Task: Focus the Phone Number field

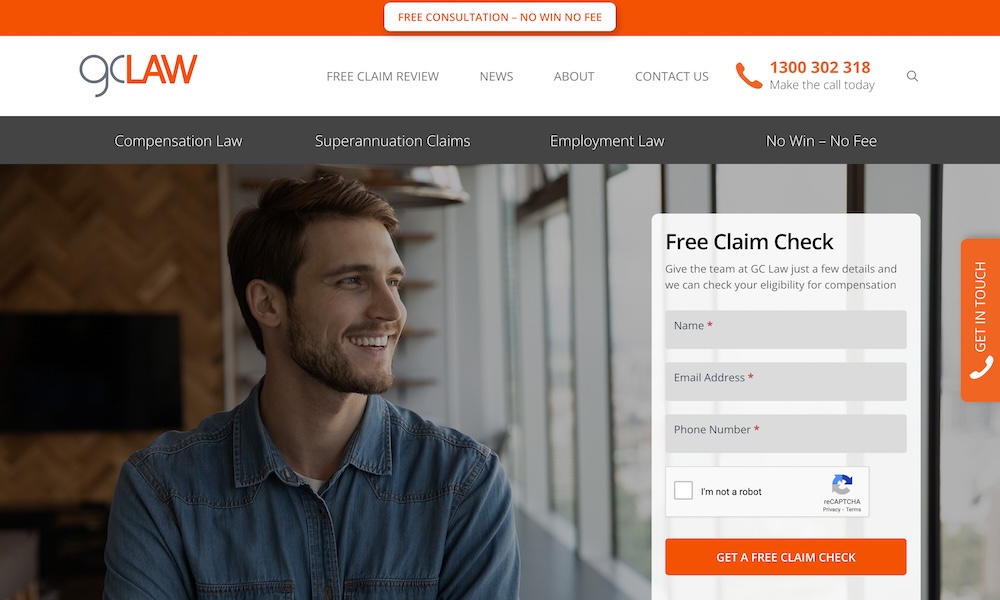Action: click(786, 434)
